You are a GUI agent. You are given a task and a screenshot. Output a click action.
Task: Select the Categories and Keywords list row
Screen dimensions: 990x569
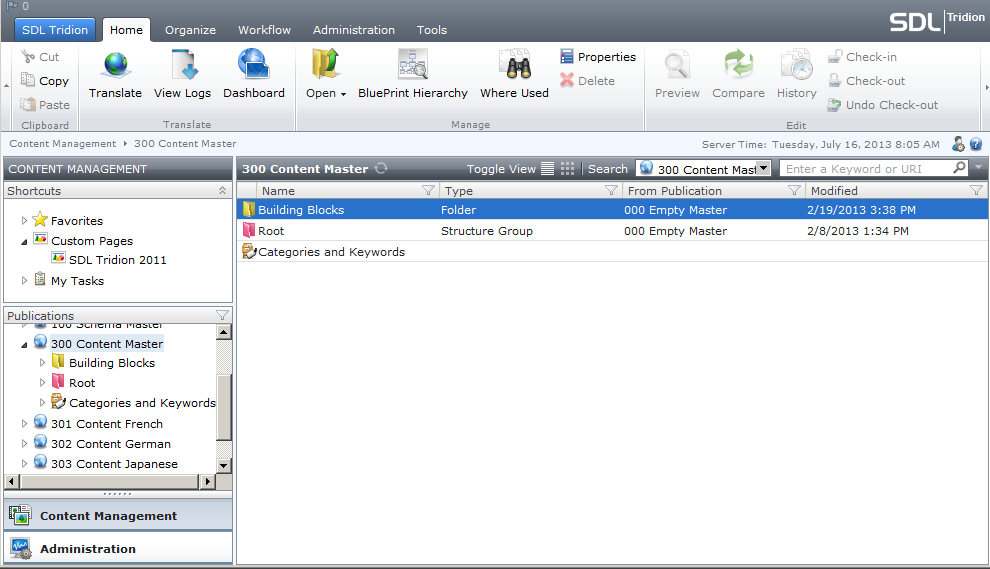click(x=612, y=251)
